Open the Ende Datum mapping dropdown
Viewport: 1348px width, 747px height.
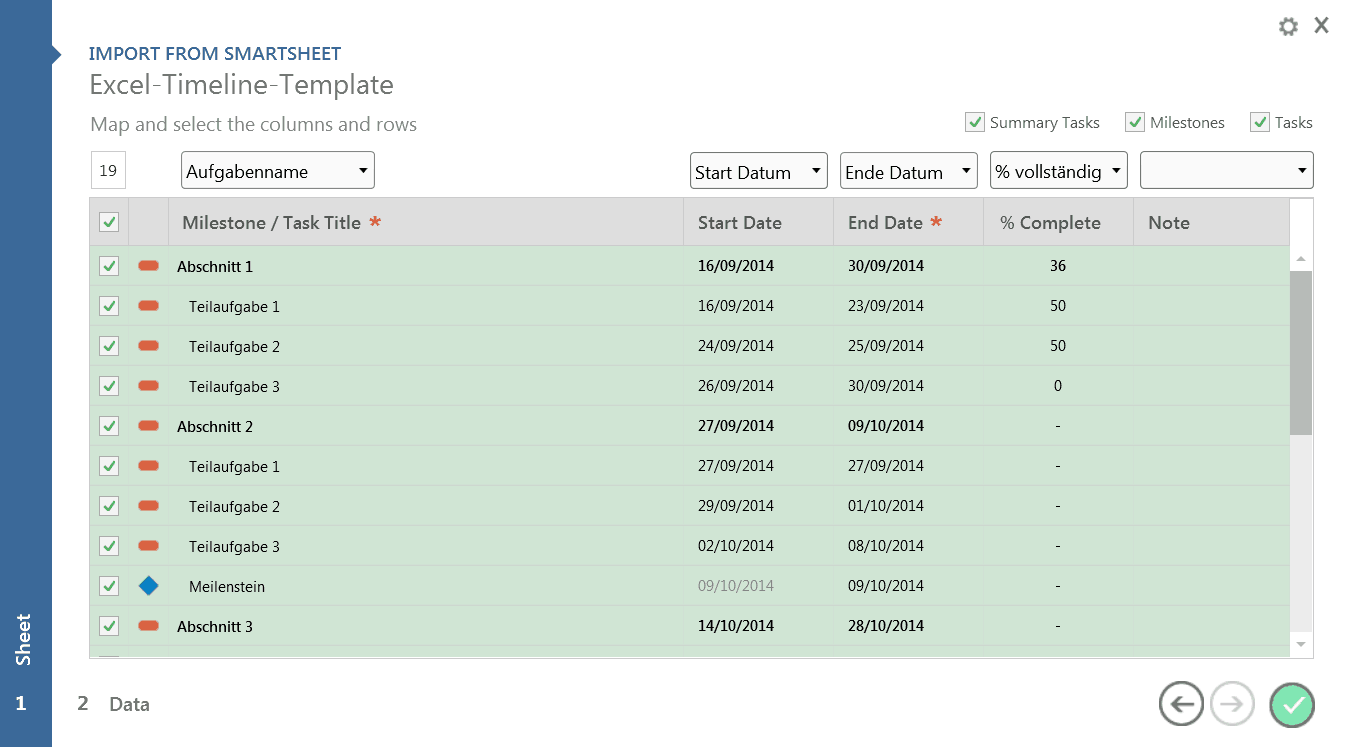coord(908,170)
